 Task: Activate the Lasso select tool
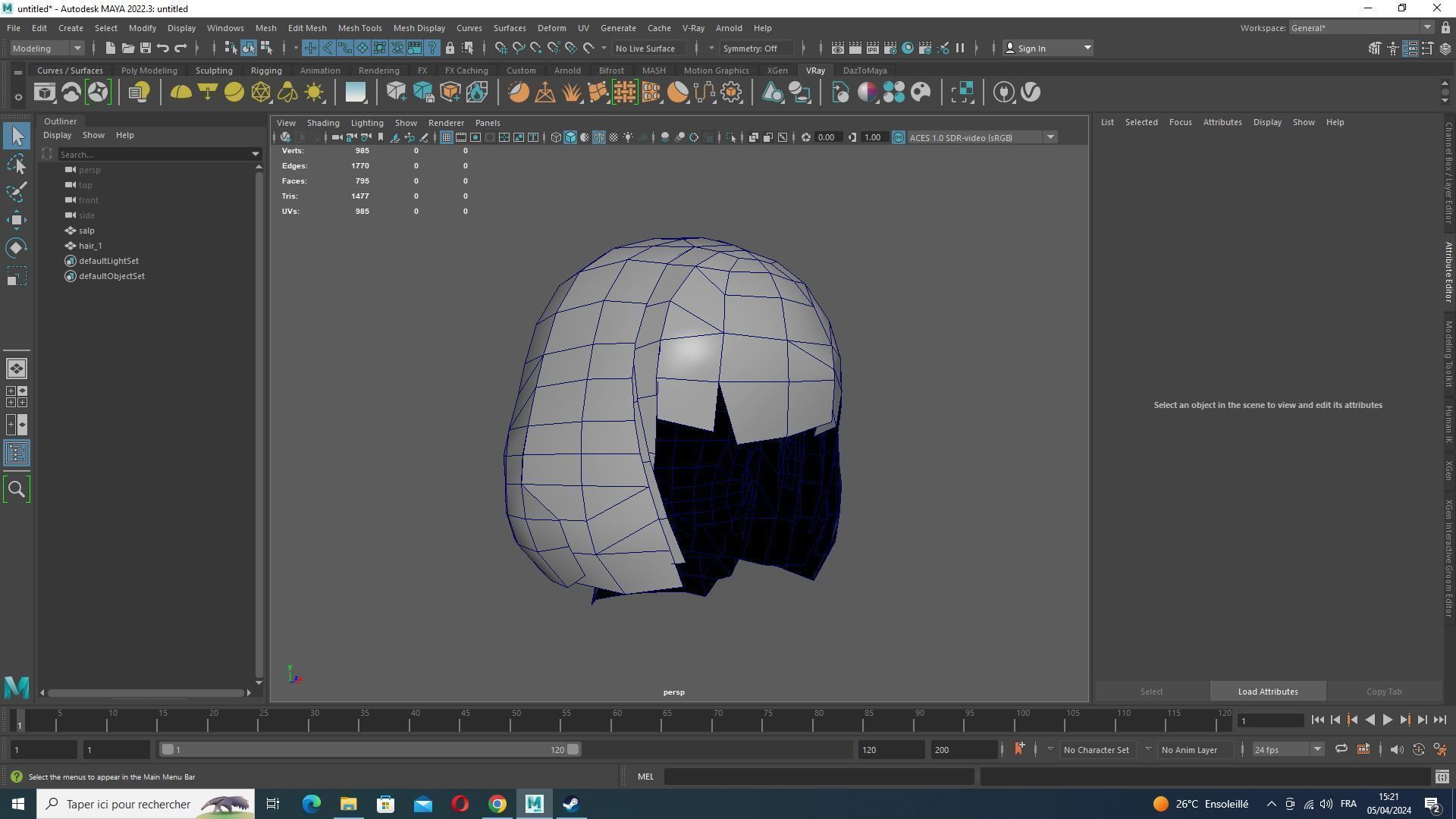17,164
